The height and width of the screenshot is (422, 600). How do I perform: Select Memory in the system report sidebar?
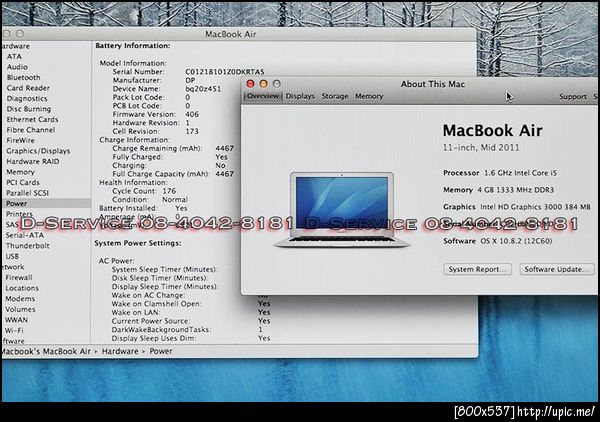coord(20,172)
